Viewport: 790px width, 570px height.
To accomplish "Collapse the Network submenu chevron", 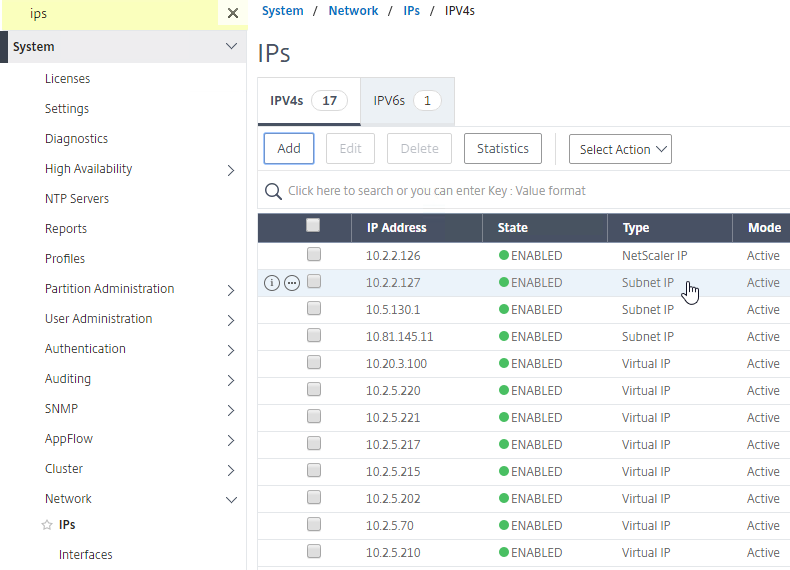I will [x=231, y=500].
